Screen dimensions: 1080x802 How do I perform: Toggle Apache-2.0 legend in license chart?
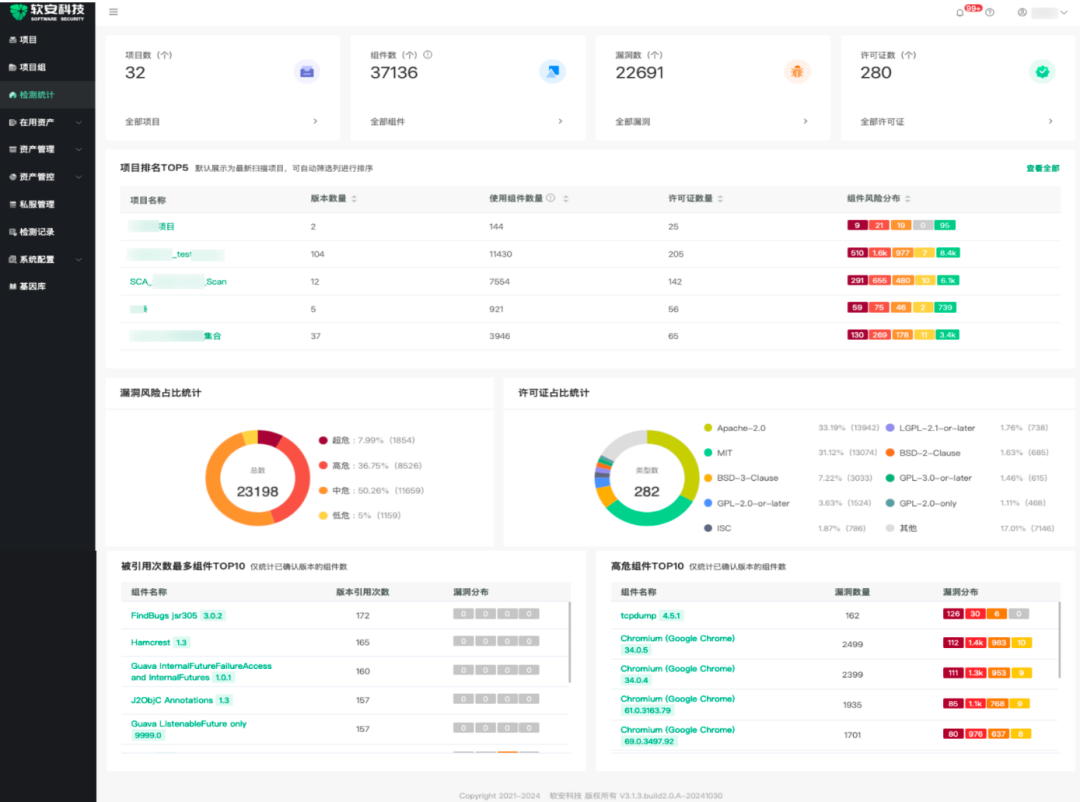point(734,428)
